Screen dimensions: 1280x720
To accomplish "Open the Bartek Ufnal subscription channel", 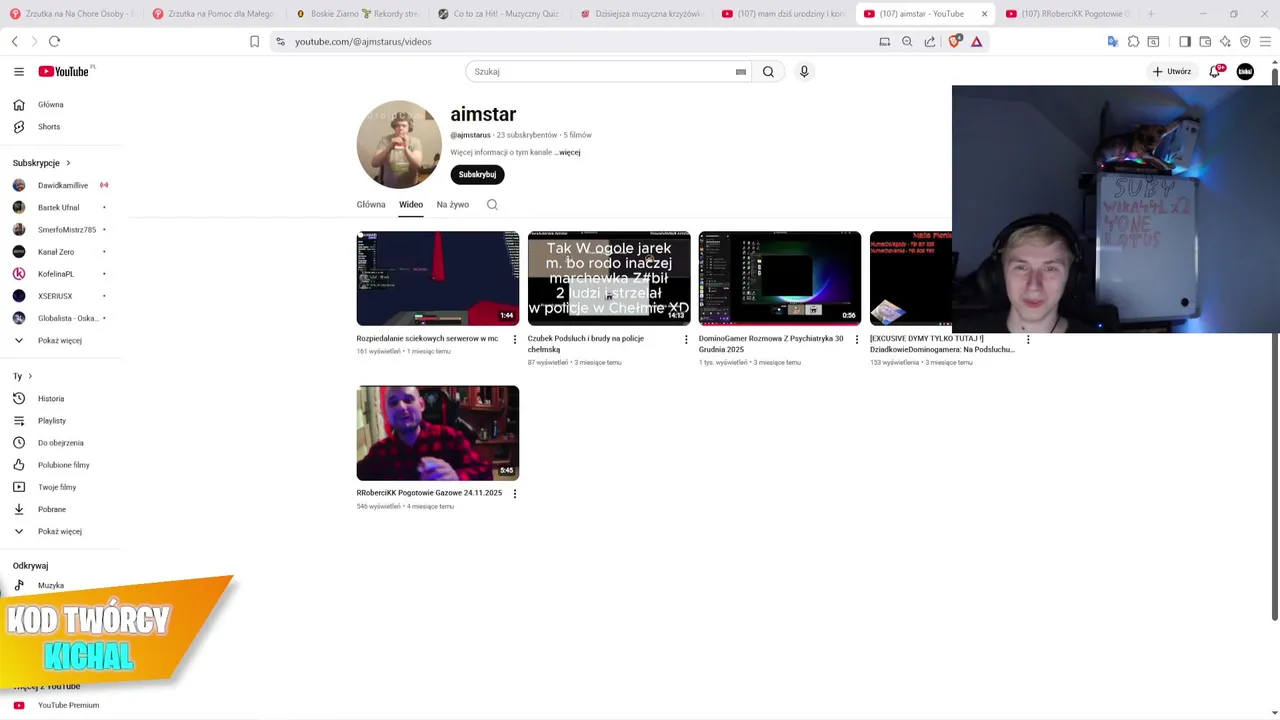I will (60, 208).
